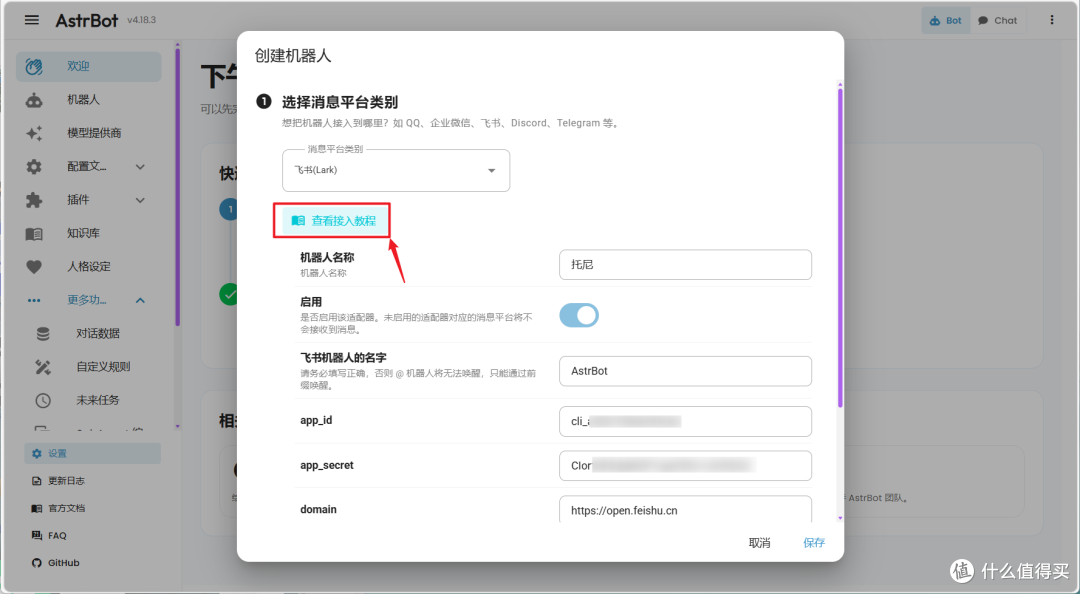Toggle off the 启用 switch

click(x=579, y=316)
